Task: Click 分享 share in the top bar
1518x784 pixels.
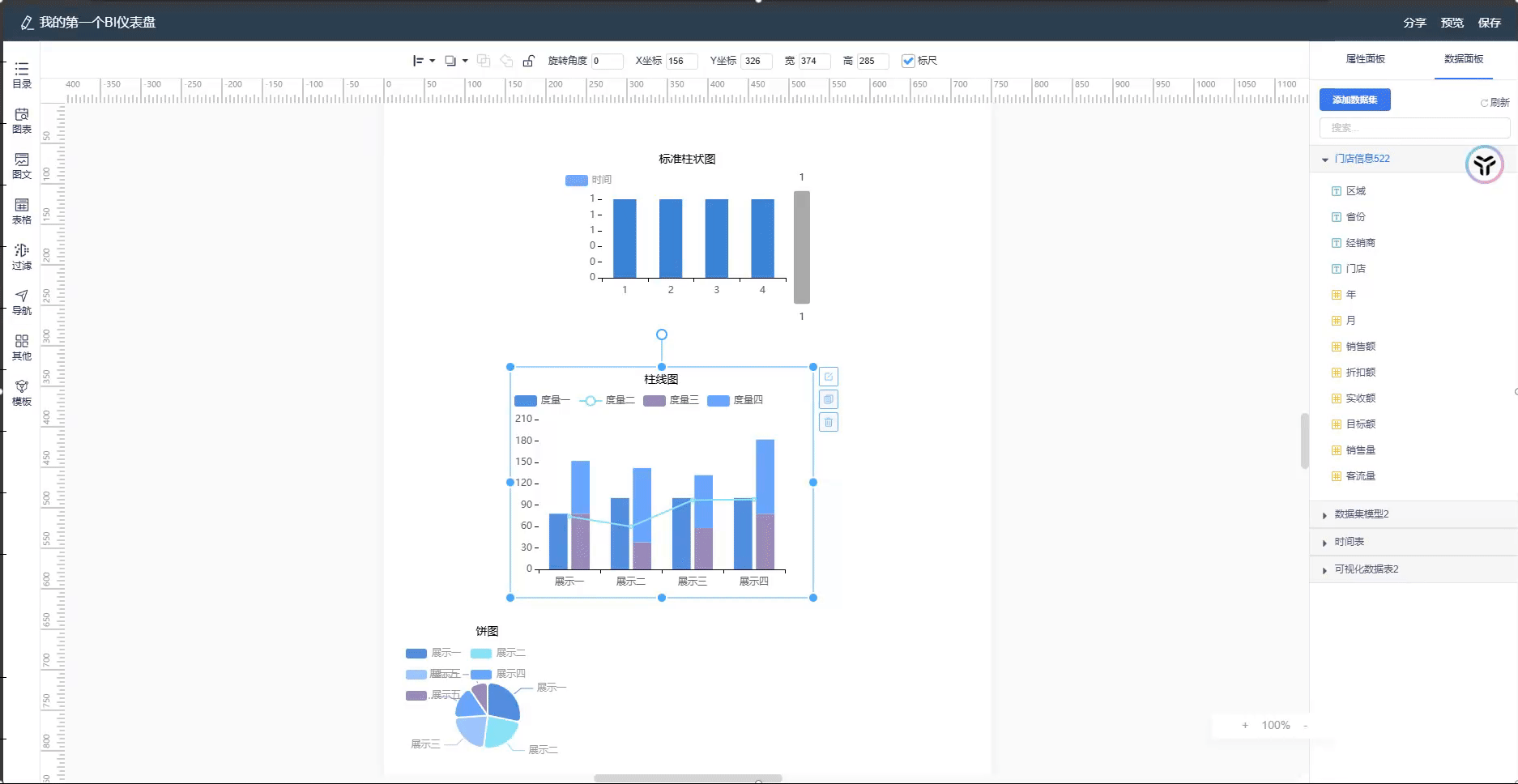Action: point(1415,23)
